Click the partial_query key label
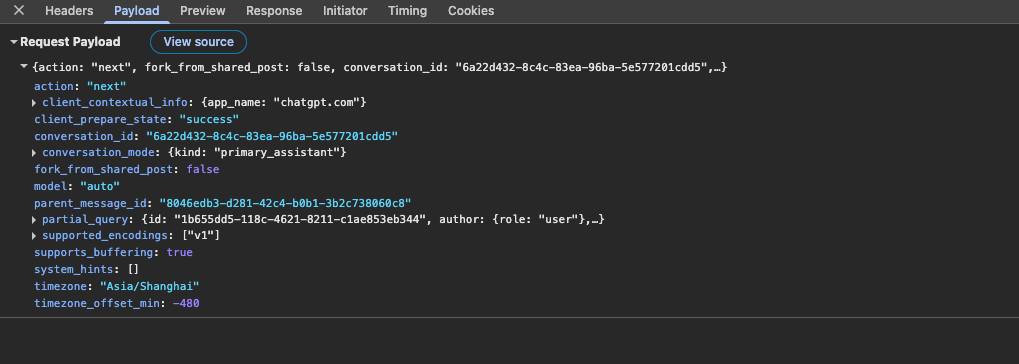 click(84, 220)
